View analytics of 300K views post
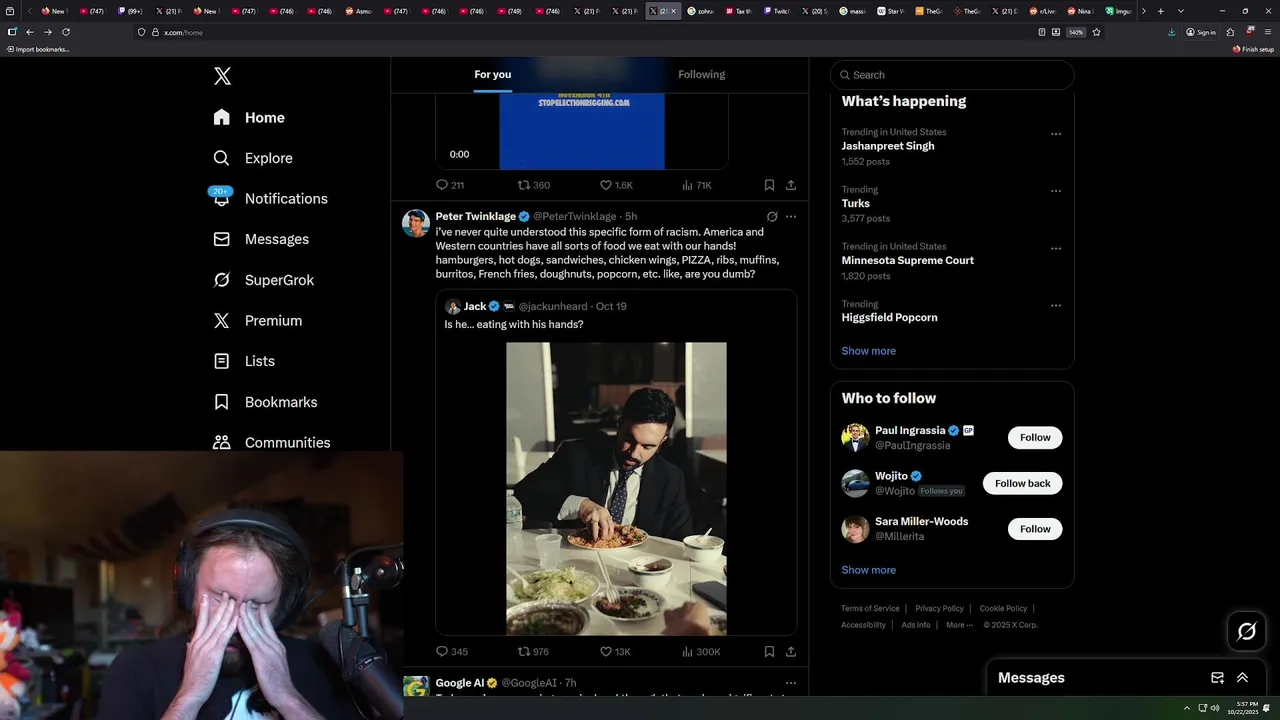 [701, 651]
